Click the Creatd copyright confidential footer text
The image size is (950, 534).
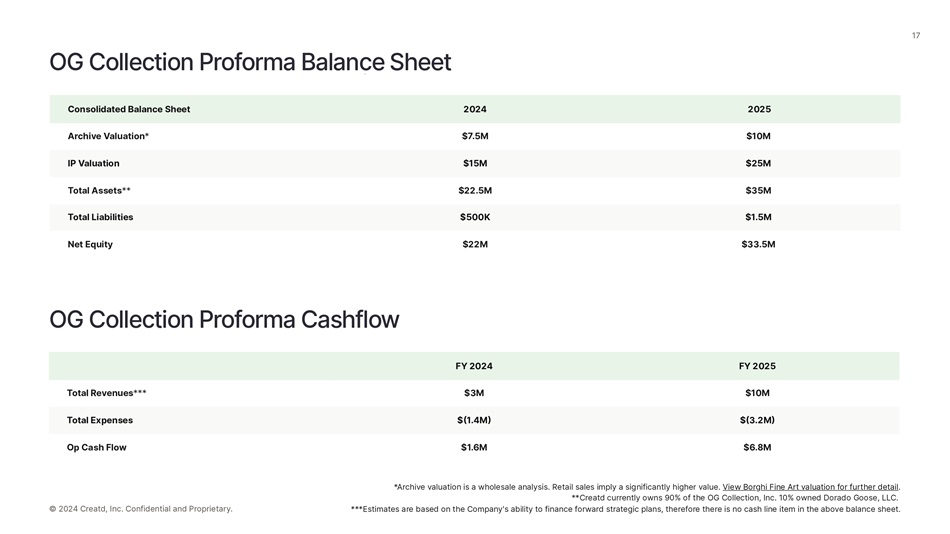click(x=141, y=509)
